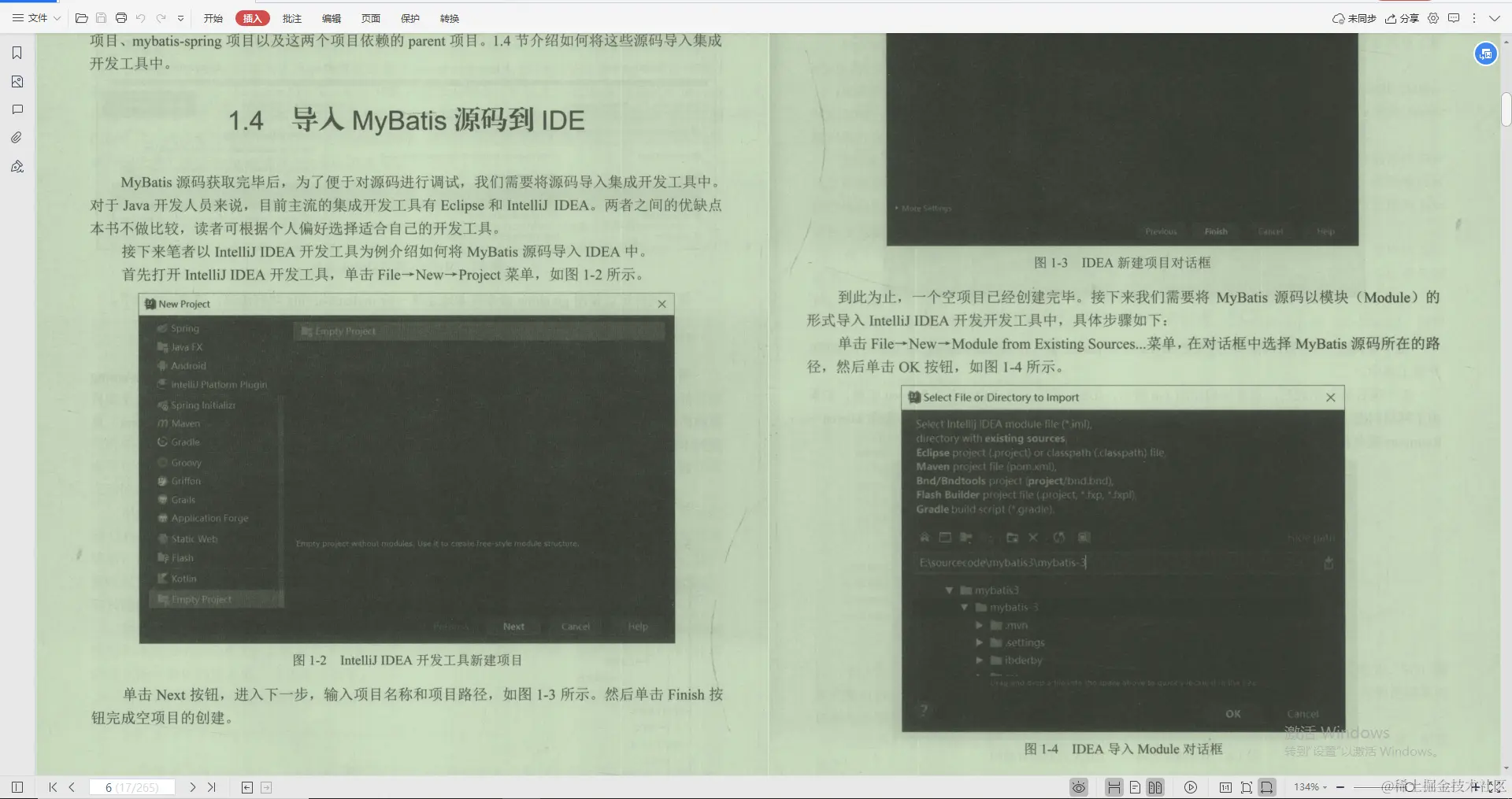This screenshot has height=799, width=1512.
Task: Start slideshow playback
Action: click(x=1191, y=787)
